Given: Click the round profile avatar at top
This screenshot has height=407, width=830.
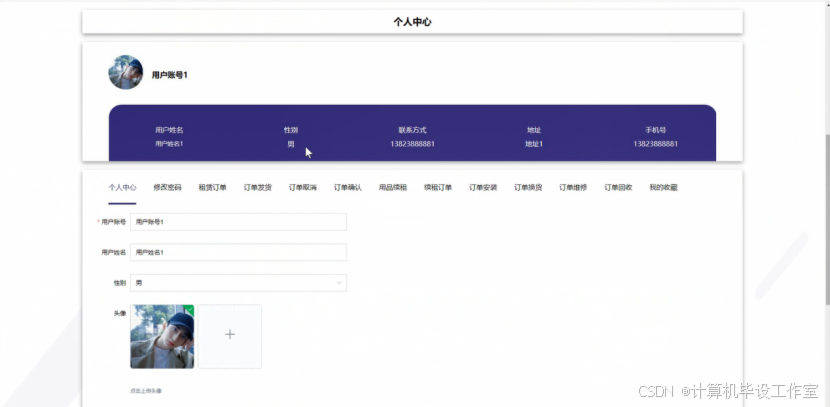Looking at the screenshot, I should [x=125, y=72].
